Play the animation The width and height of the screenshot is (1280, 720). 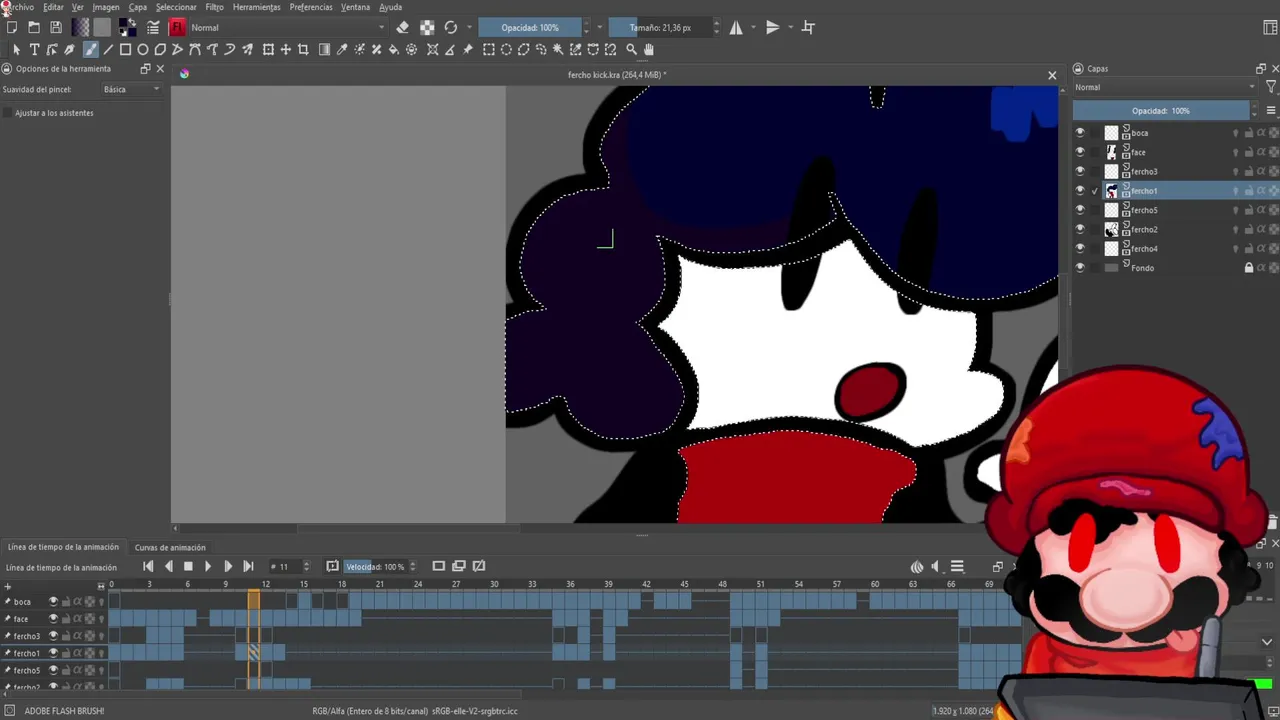[x=208, y=566]
